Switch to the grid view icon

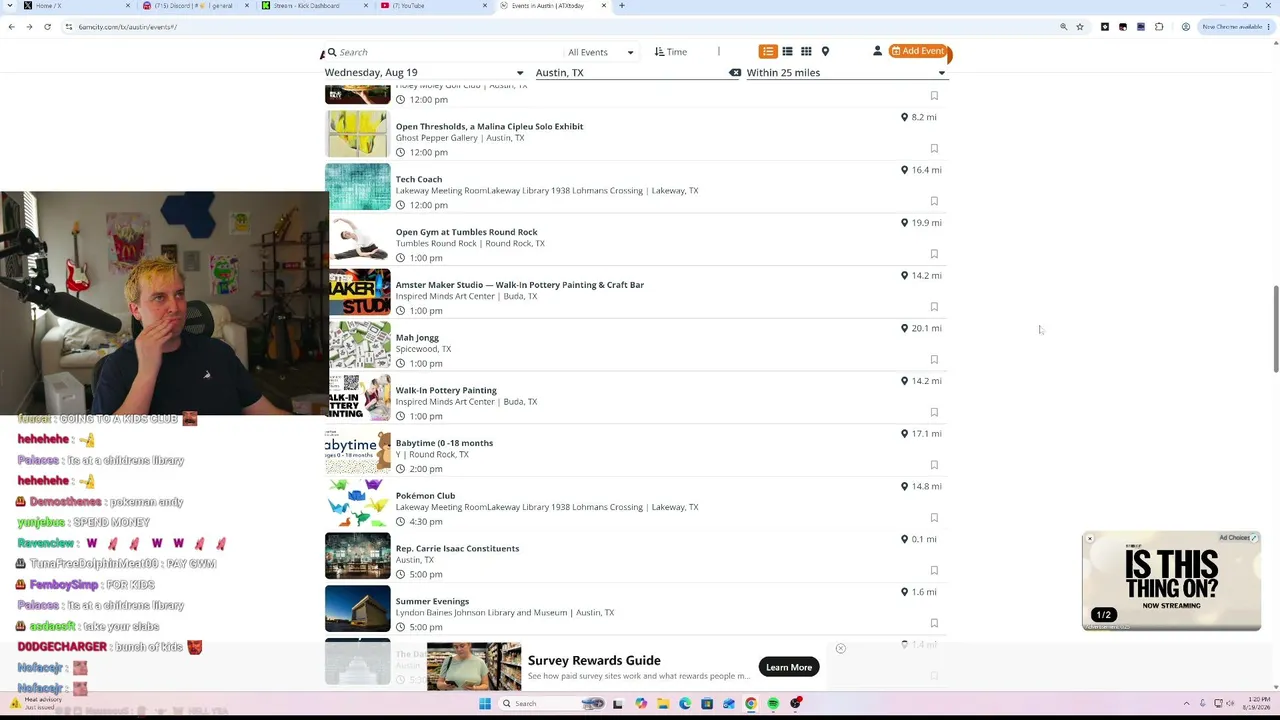pyautogui.click(x=806, y=52)
